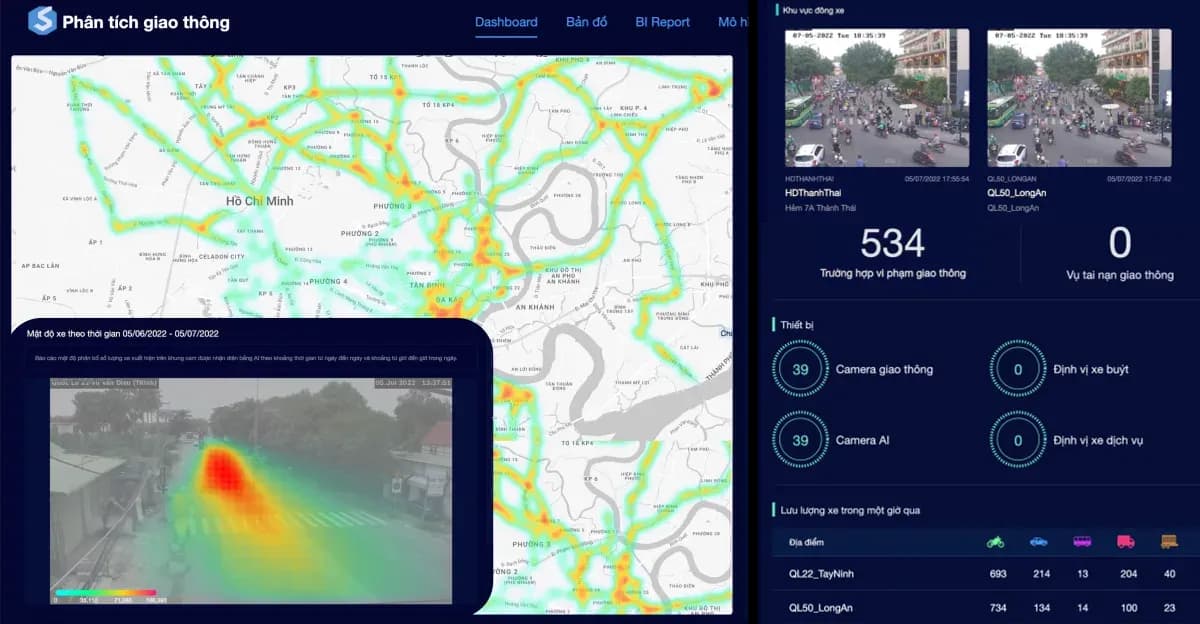1200x624 pixels.
Task: Click the Thiết bị section heading
Action: coord(797,325)
